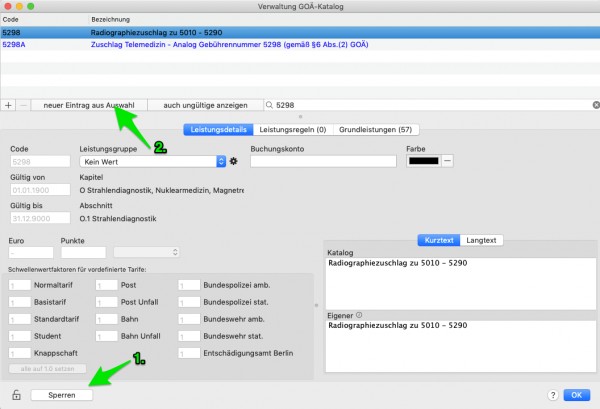Image resolution: width=600 pixels, height=409 pixels.
Task: Switch to Leistungsregeln (0) tab
Action: point(293,130)
